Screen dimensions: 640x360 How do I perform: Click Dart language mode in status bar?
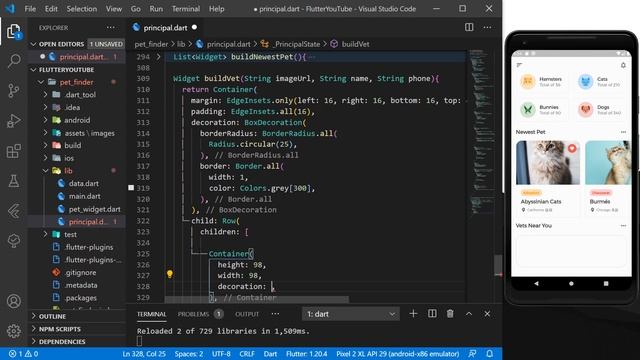click(x=270, y=354)
